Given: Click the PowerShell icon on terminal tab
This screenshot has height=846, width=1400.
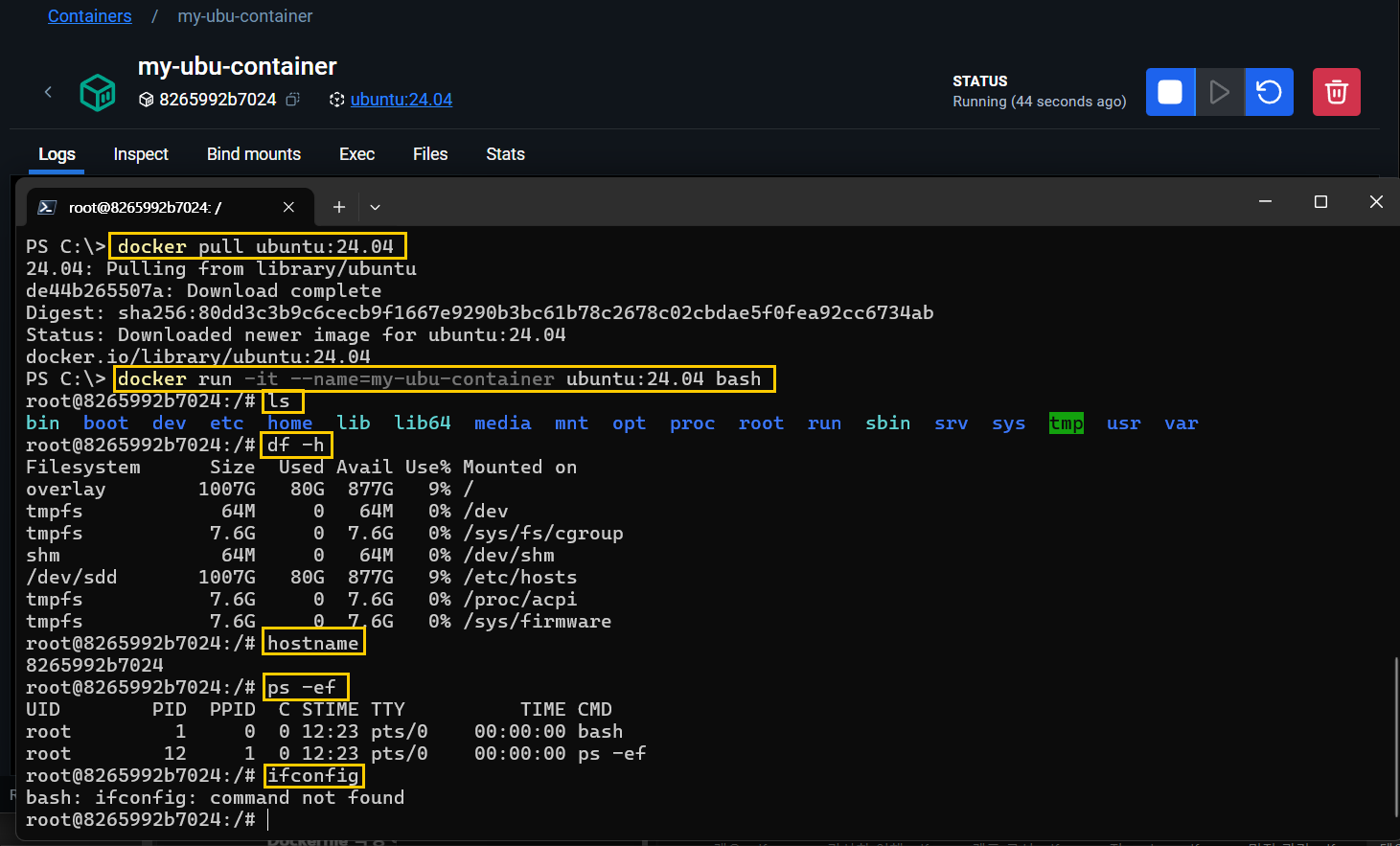Looking at the screenshot, I should [47, 207].
